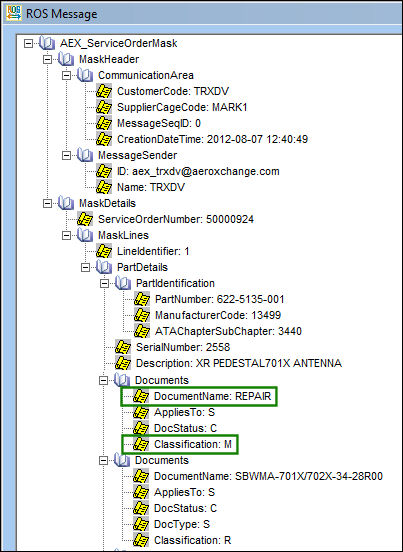Screen dimensions: 403x552
Task: Collapse the Documents node containing REPAIR
Action: coord(103,381)
